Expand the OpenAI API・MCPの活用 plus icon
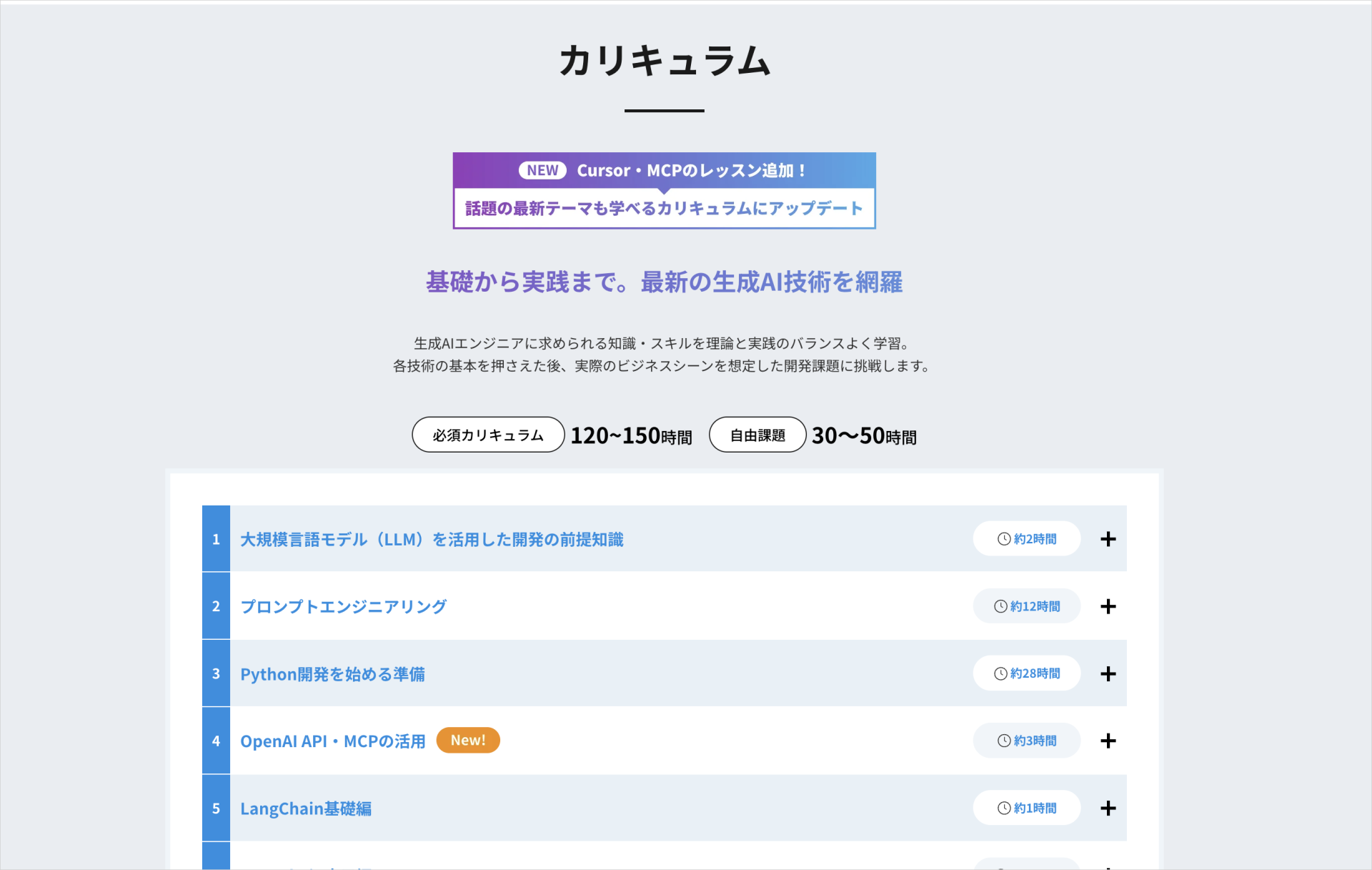 click(1108, 741)
